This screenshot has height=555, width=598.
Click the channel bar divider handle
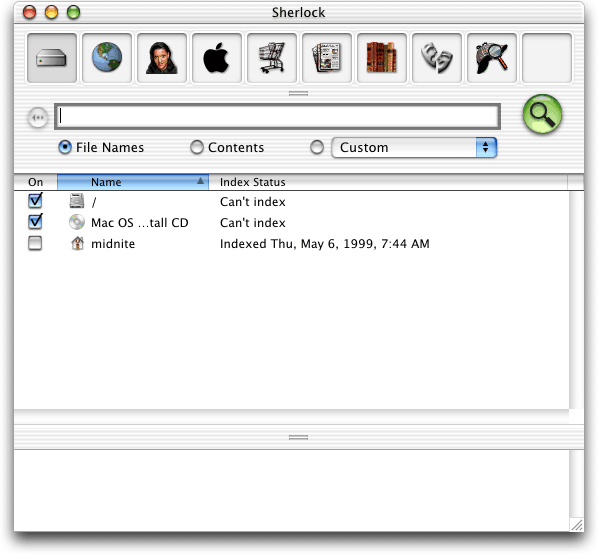[x=298, y=93]
